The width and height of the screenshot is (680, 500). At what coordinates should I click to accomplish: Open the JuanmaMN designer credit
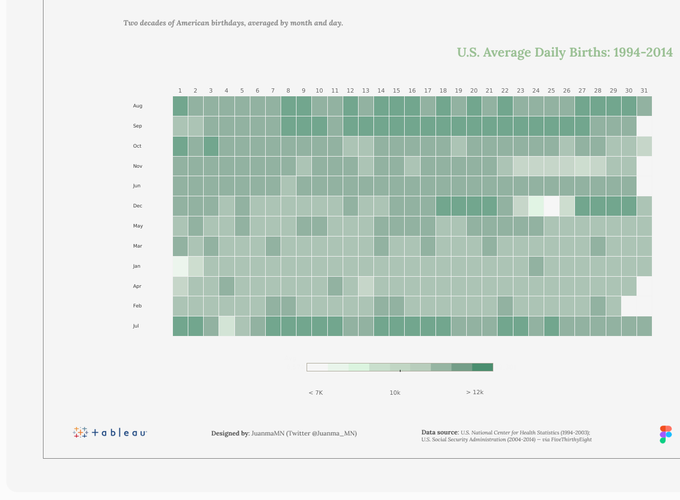coord(283,433)
